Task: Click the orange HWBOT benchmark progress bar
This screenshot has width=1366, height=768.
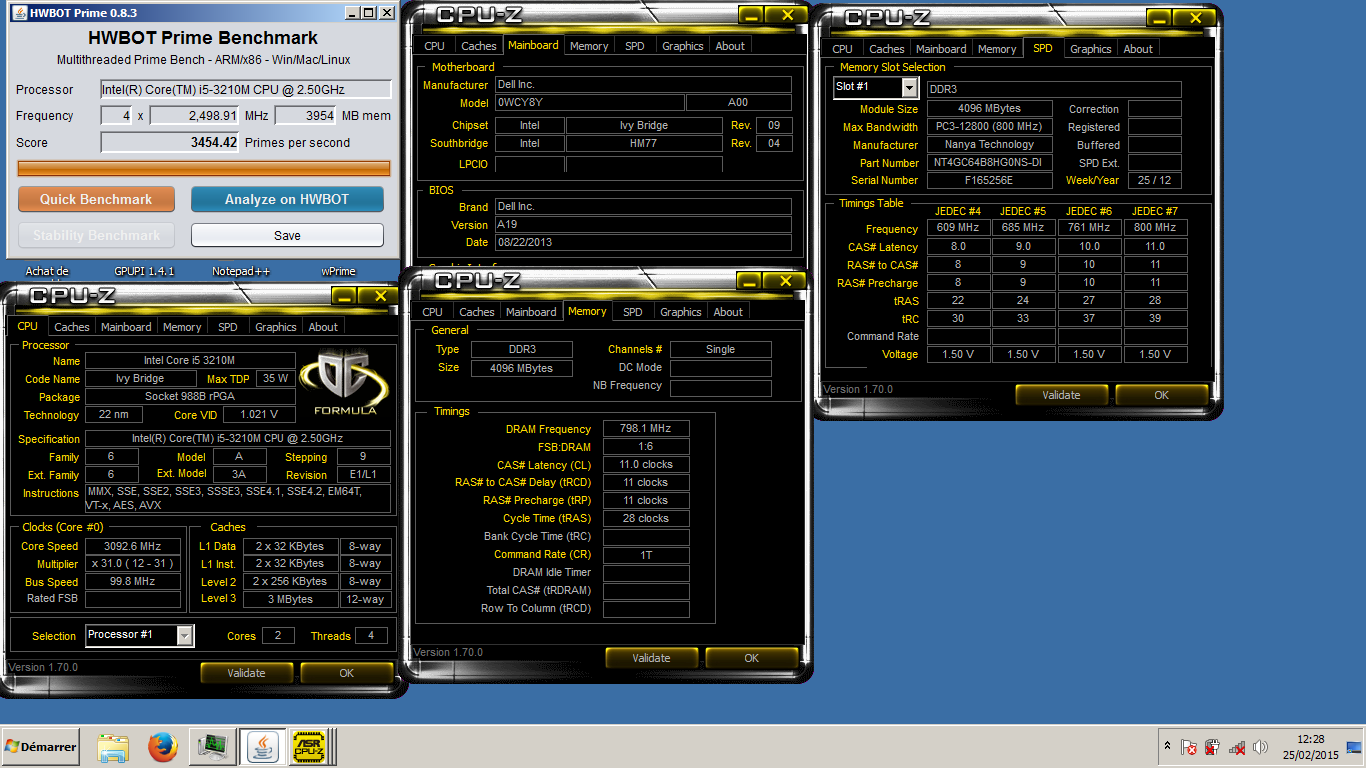Action: (x=204, y=169)
